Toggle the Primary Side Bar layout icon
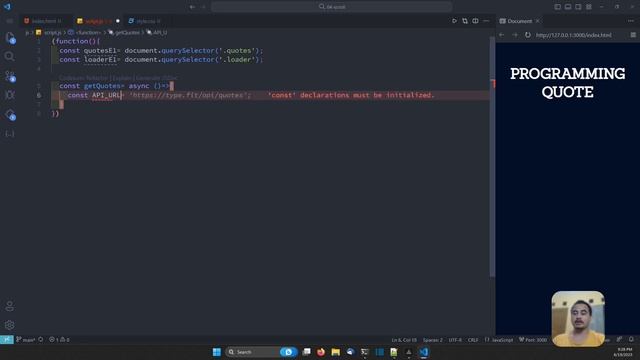 tap(558, 7)
